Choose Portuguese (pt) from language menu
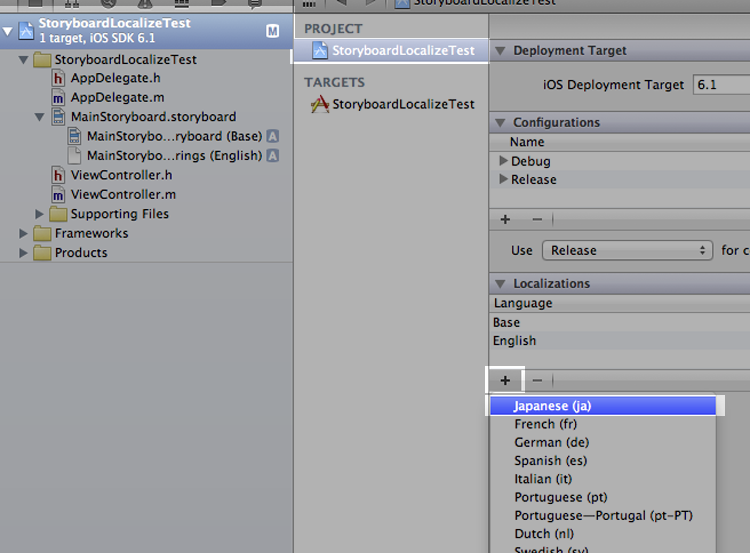This screenshot has height=553, width=750. (x=603, y=498)
